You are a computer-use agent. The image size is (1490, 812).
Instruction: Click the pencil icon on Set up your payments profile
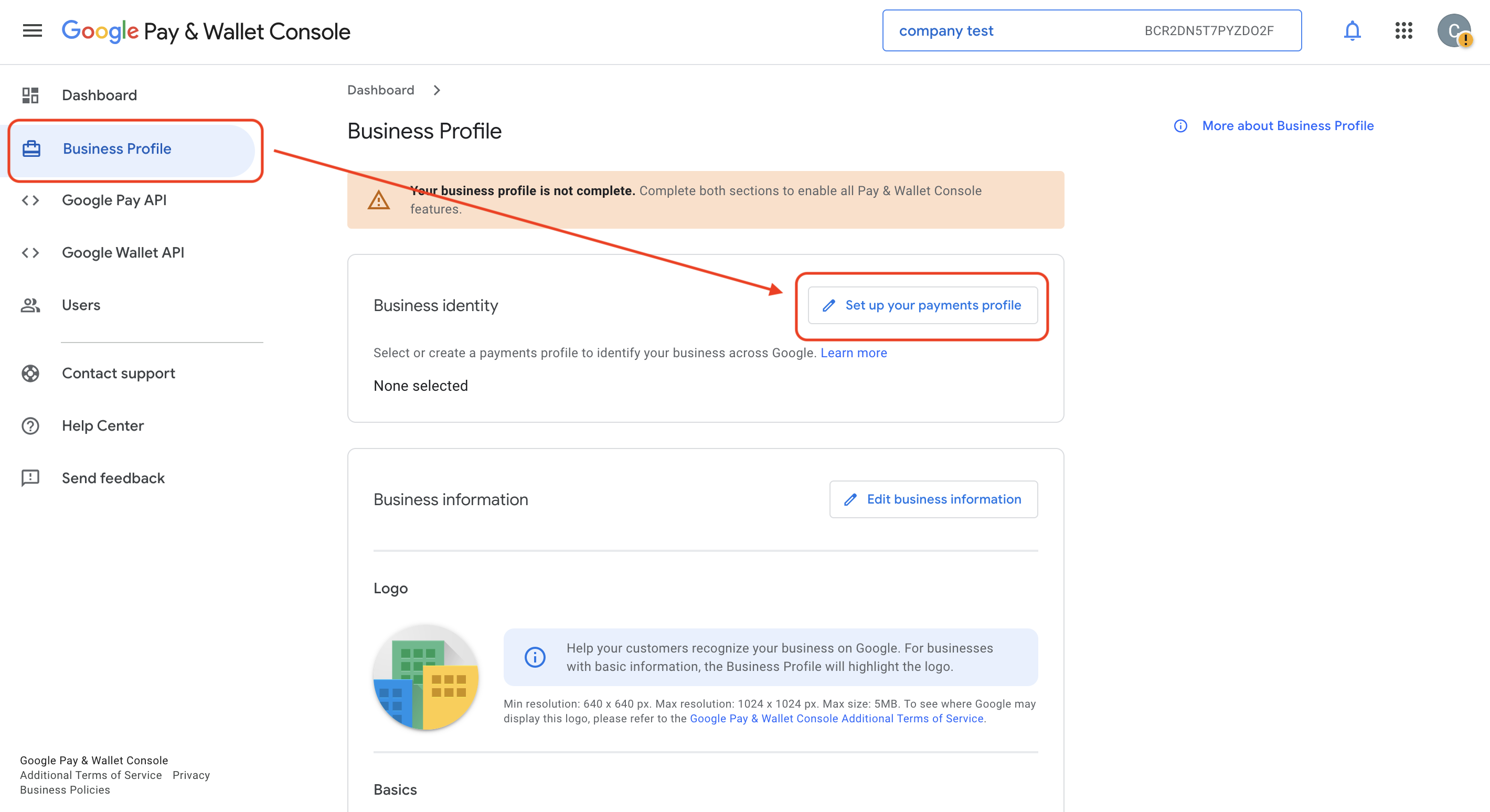[829, 305]
